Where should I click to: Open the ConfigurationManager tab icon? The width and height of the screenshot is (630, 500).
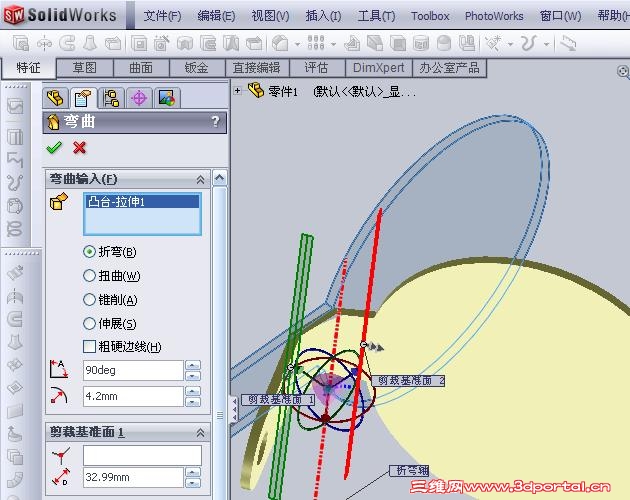click(x=111, y=98)
